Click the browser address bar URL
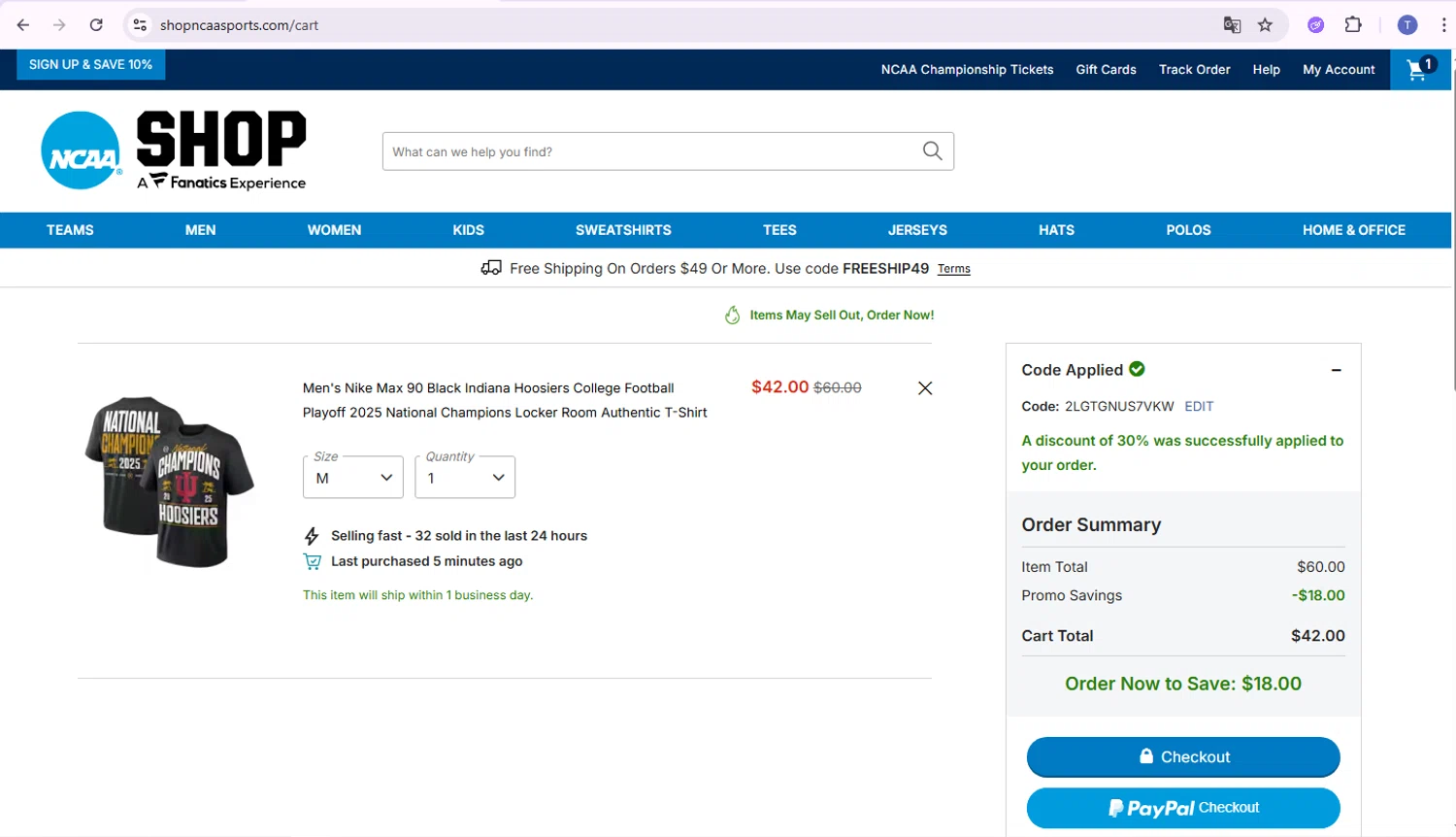The width and height of the screenshot is (1456, 837). coord(239,25)
